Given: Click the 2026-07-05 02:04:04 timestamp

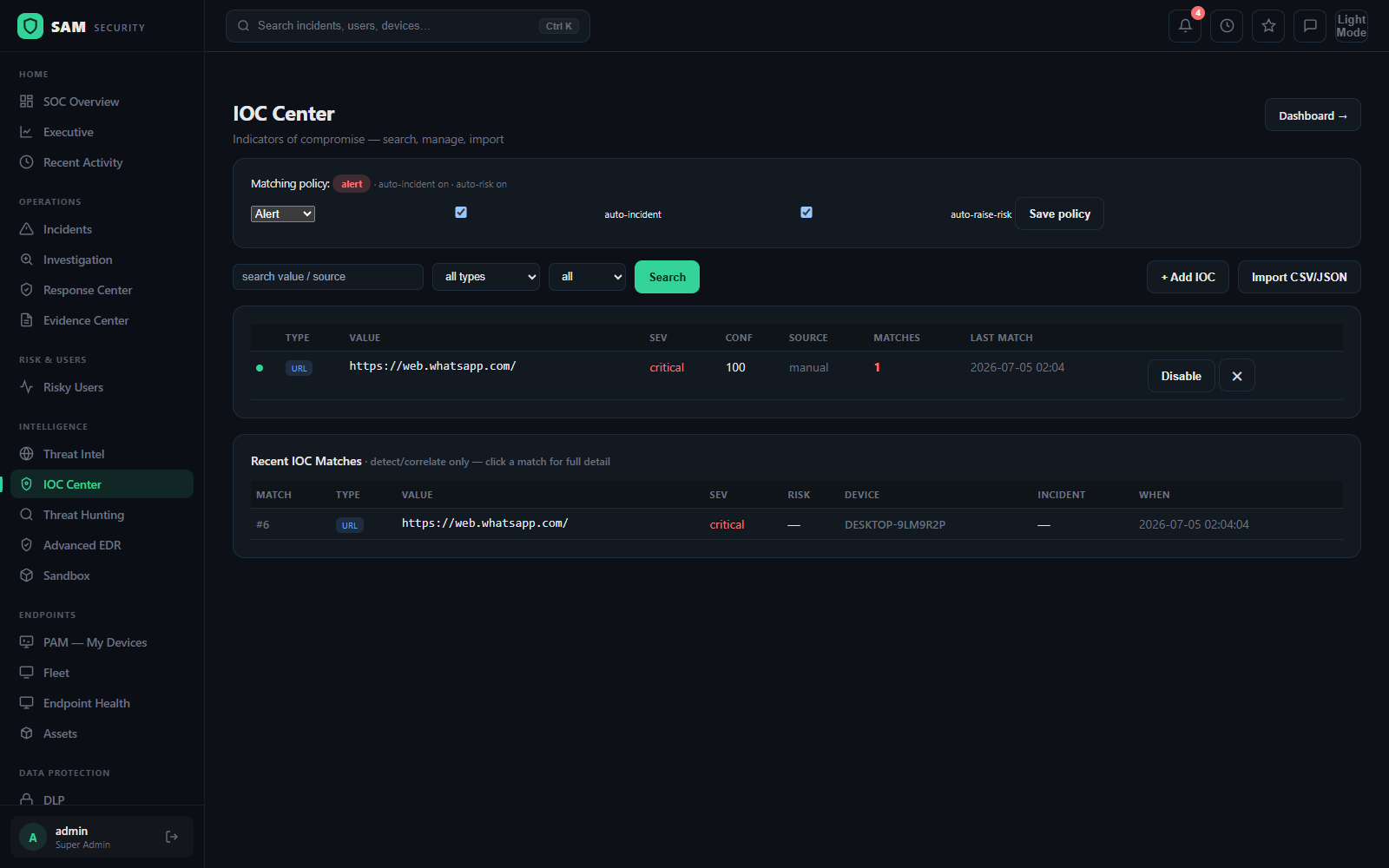Looking at the screenshot, I should (x=1194, y=524).
